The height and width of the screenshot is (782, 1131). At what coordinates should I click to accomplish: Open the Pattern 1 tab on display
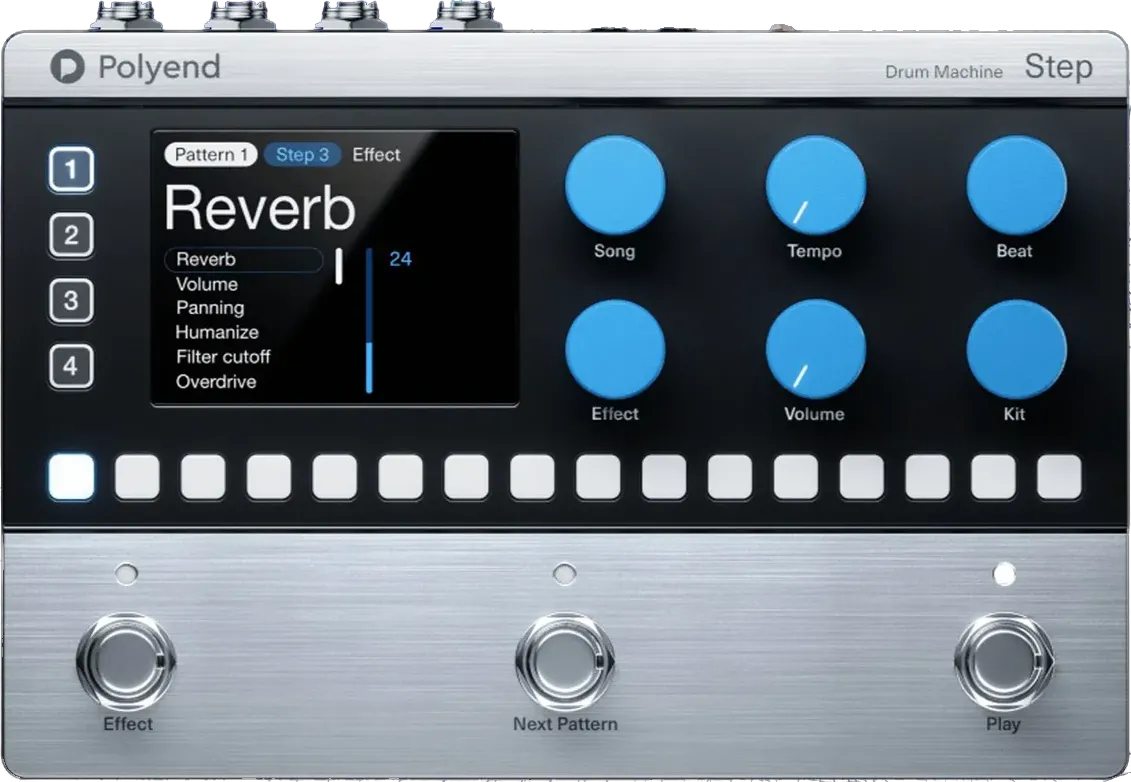211,155
